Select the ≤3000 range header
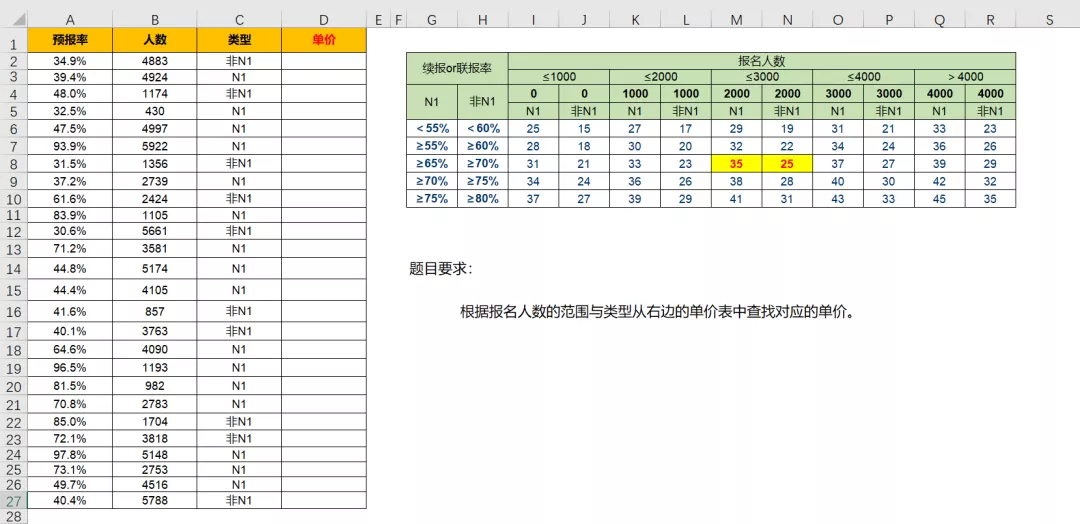This screenshot has height=524, width=1080. 762,76
